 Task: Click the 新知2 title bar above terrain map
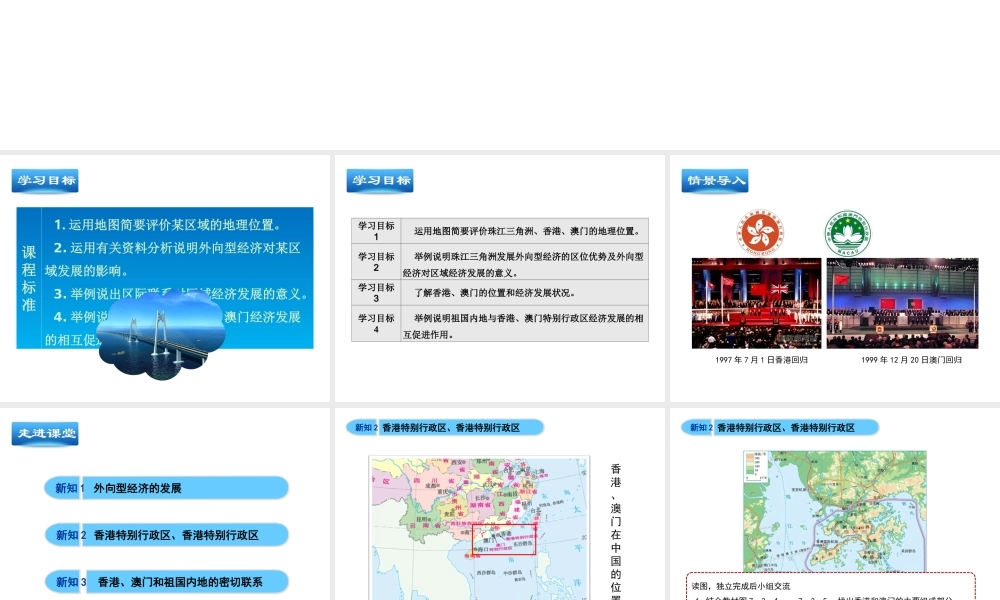click(x=780, y=427)
